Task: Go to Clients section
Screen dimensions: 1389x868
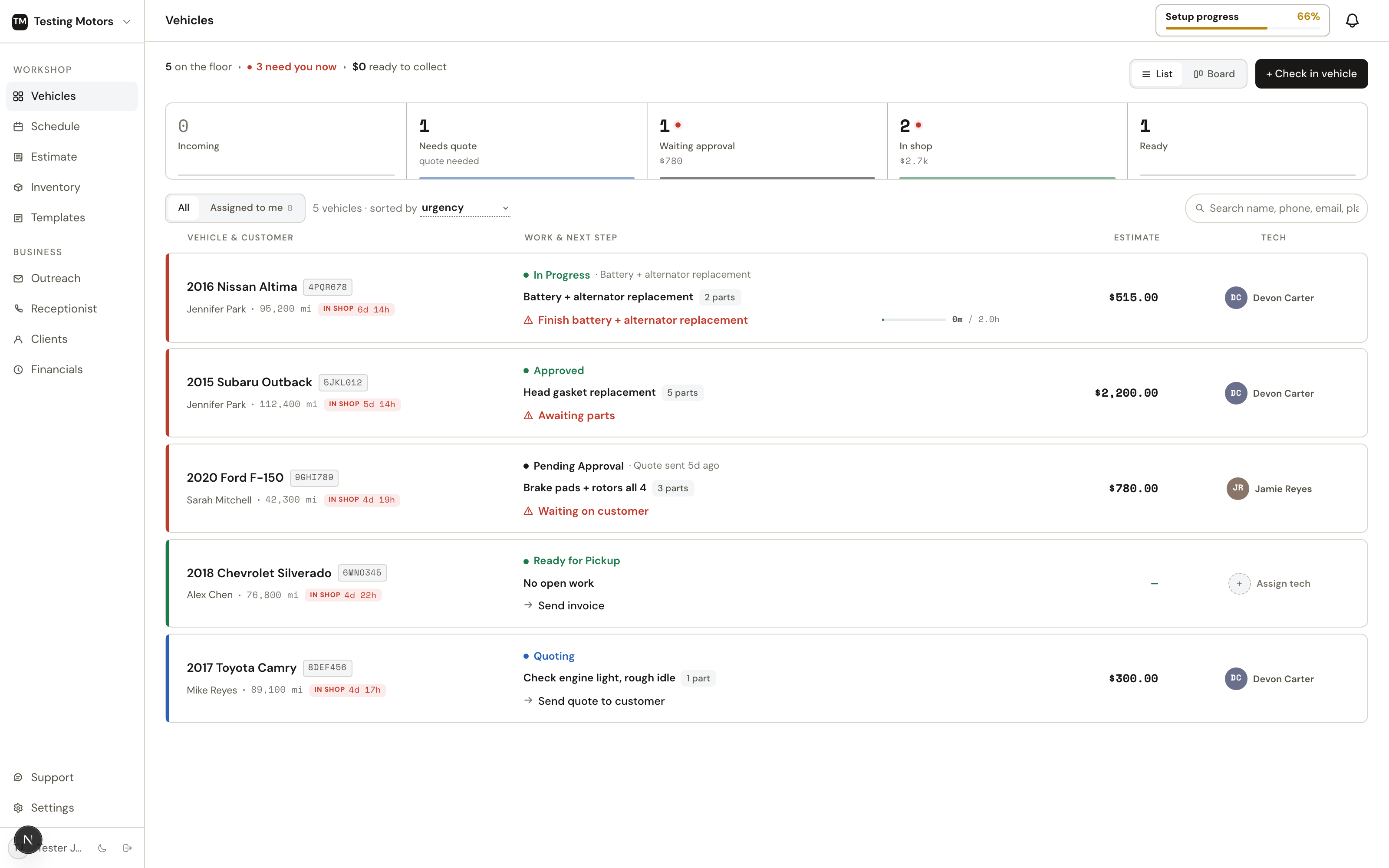Action: (72, 339)
